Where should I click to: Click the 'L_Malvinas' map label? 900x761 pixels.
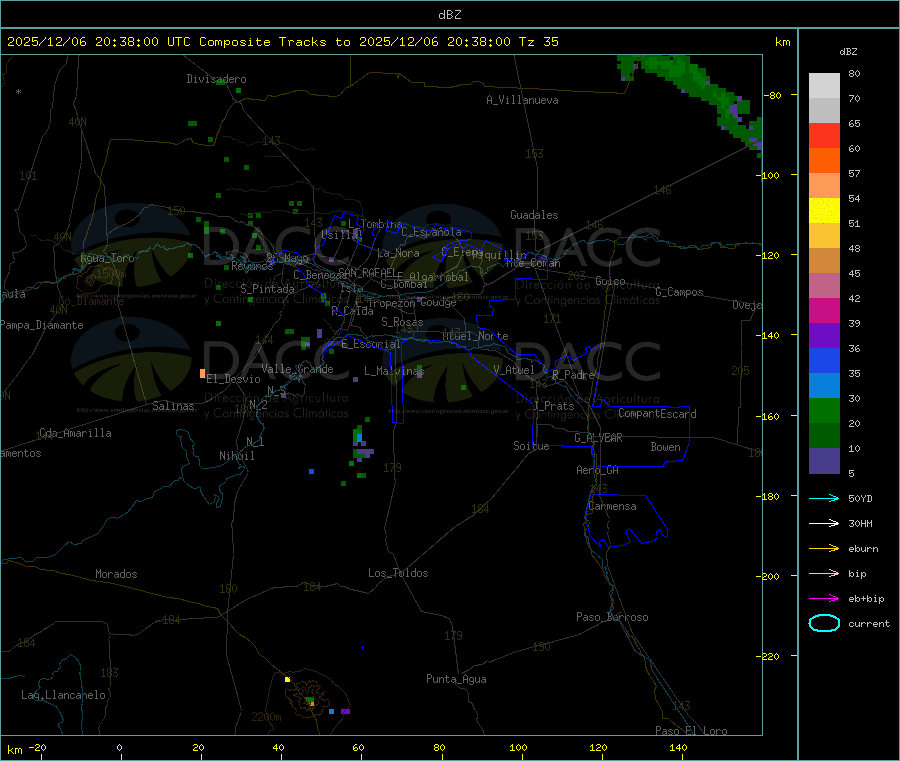click(394, 371)
